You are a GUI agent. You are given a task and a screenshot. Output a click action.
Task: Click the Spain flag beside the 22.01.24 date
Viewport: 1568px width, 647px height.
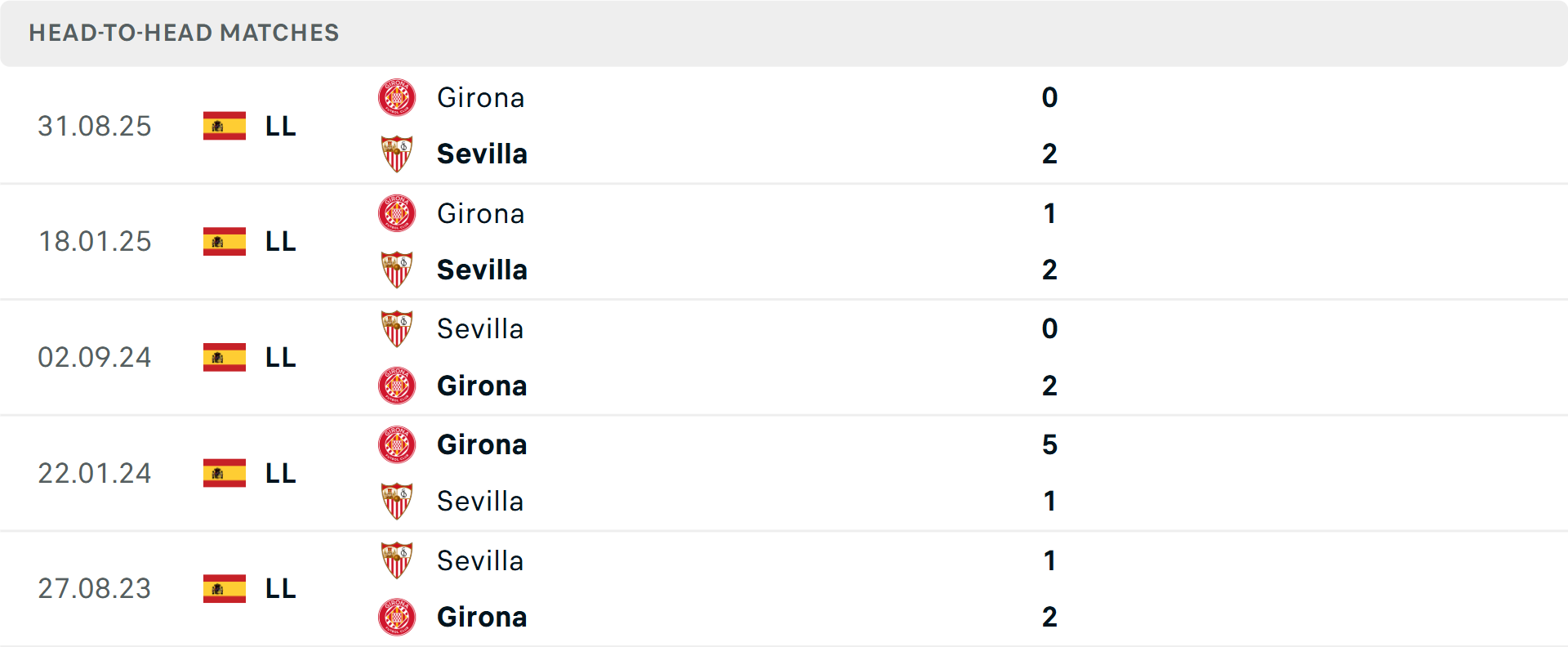click(224, 473)
